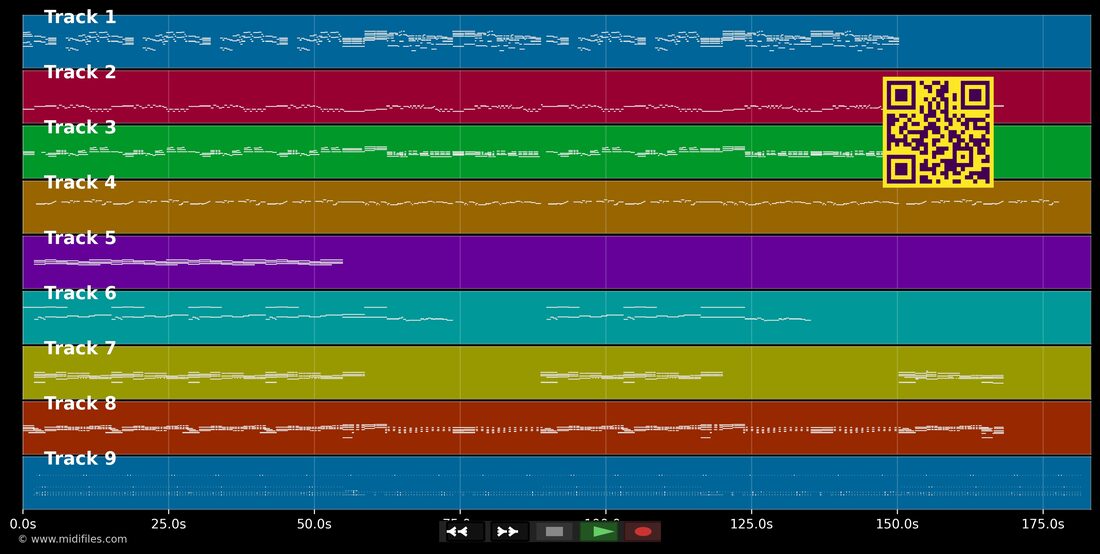
Task: Open the www.midifiles.com copyright link
Action: pos(73,539)
